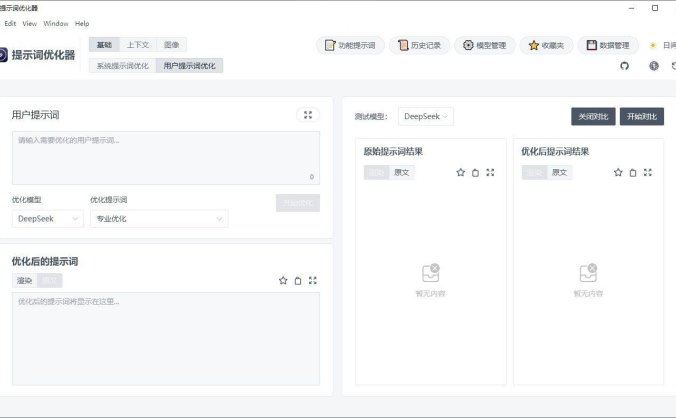Open the 模型管理 model manager
Screen dimensions: 676x418
pyautogui.click(x=485, y=45)
